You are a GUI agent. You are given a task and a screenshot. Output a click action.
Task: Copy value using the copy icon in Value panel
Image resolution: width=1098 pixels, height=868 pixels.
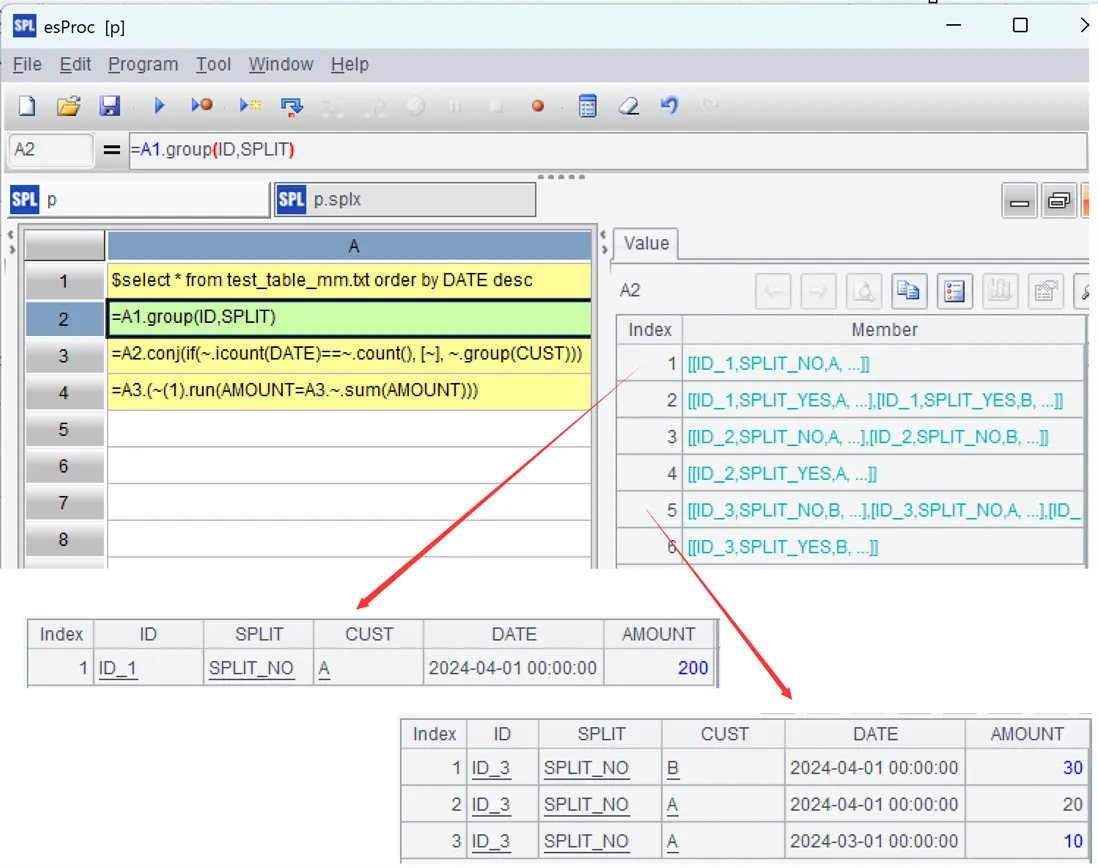point(908,290)
